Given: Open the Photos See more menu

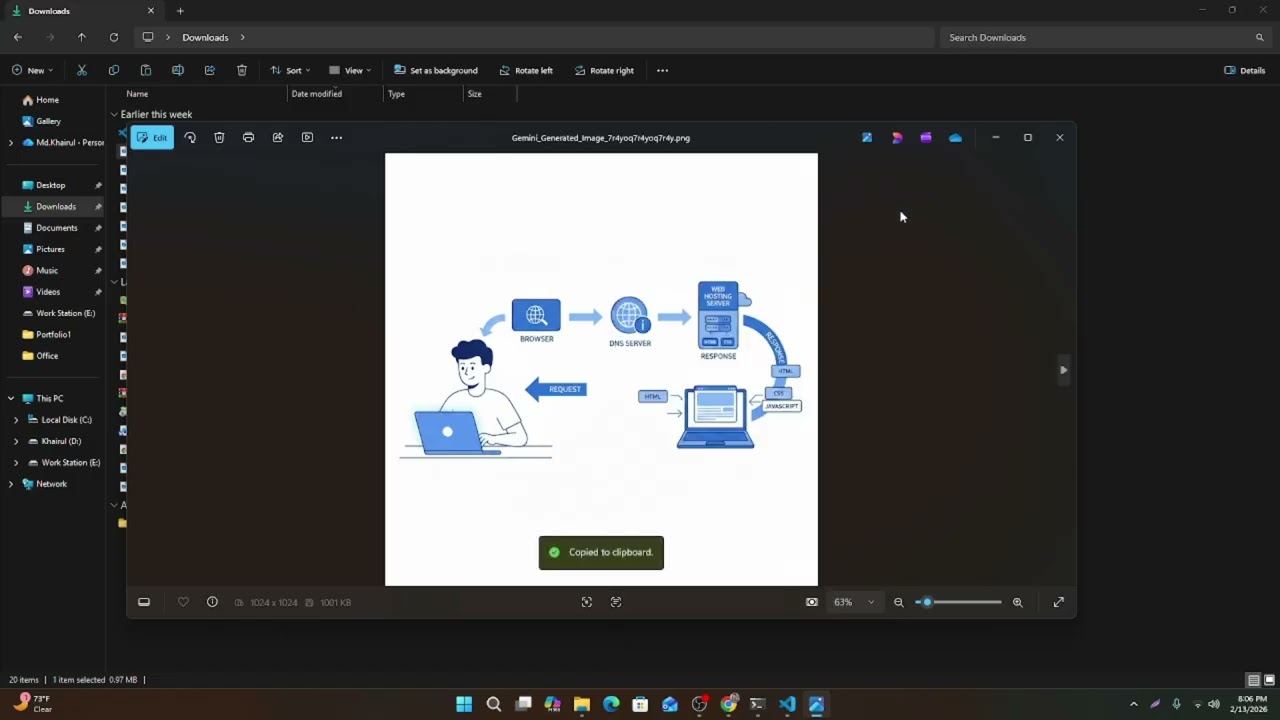Looking at the screenshot, I should 336,138.
